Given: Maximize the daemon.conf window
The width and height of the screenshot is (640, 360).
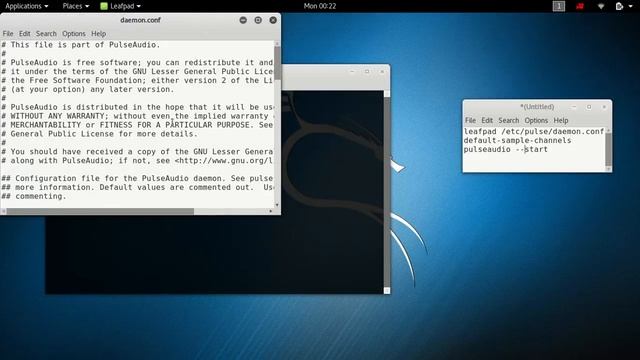Looking at the screenshot, I should pos(258,20).
